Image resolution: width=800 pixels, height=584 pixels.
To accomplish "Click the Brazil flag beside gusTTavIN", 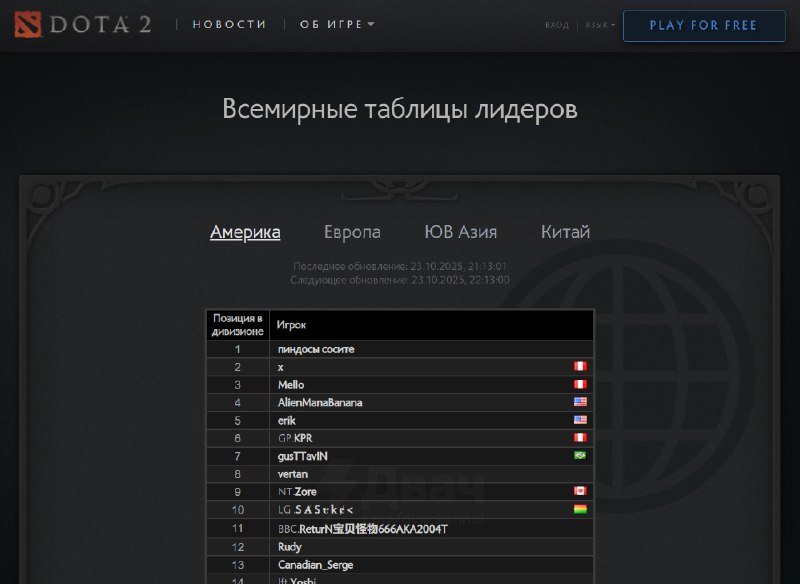I will click(580, 455).
